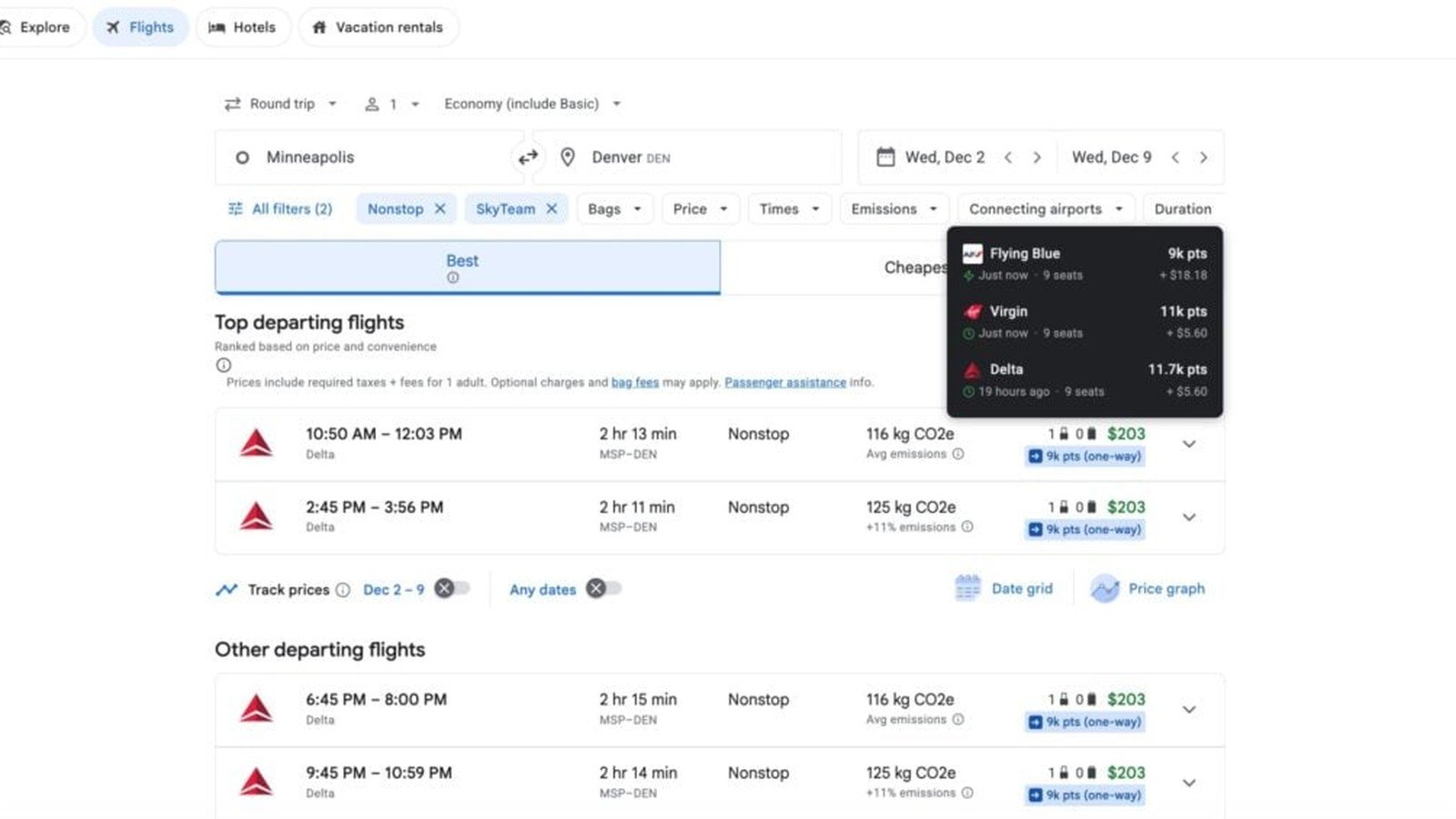Switch to the Flights tab
This screenshot has height=819, width=1456.
click(x=140, y=27)
